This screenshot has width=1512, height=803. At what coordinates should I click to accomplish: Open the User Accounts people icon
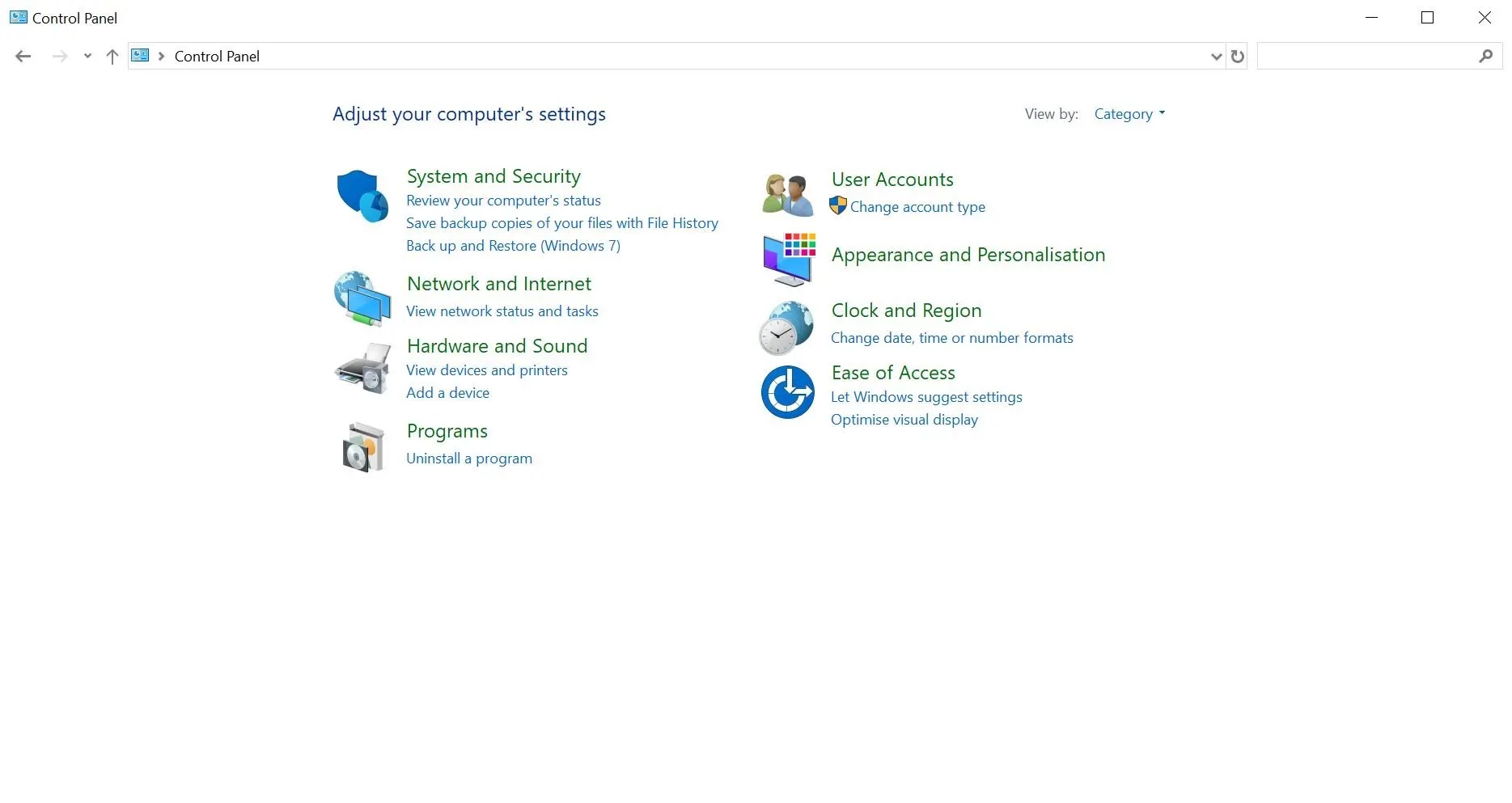click(788, 195)
